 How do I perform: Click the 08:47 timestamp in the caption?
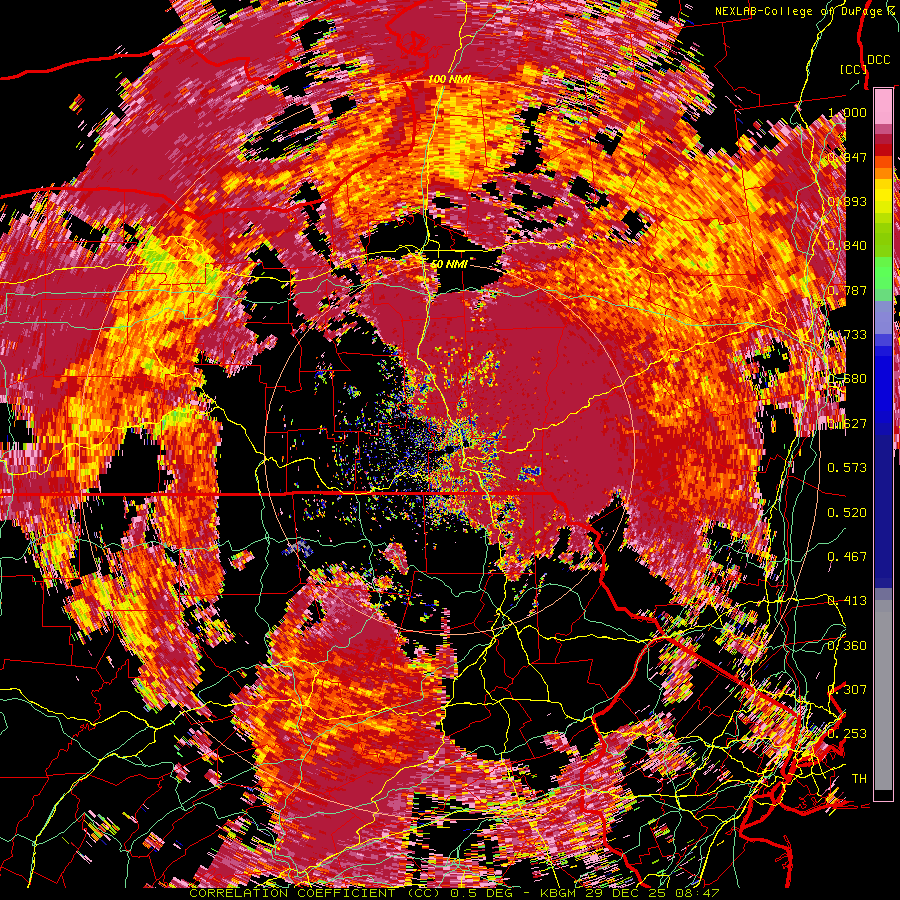pos(699,893)
